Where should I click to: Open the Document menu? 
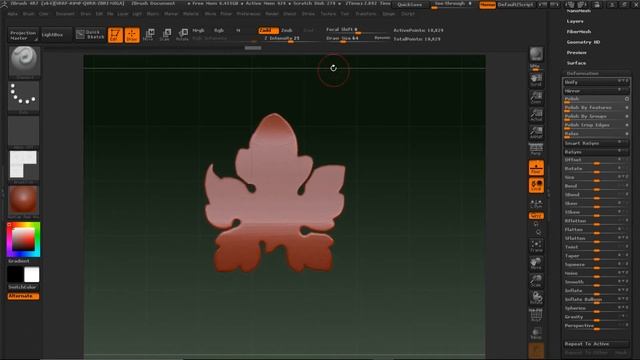coord(65,14)
